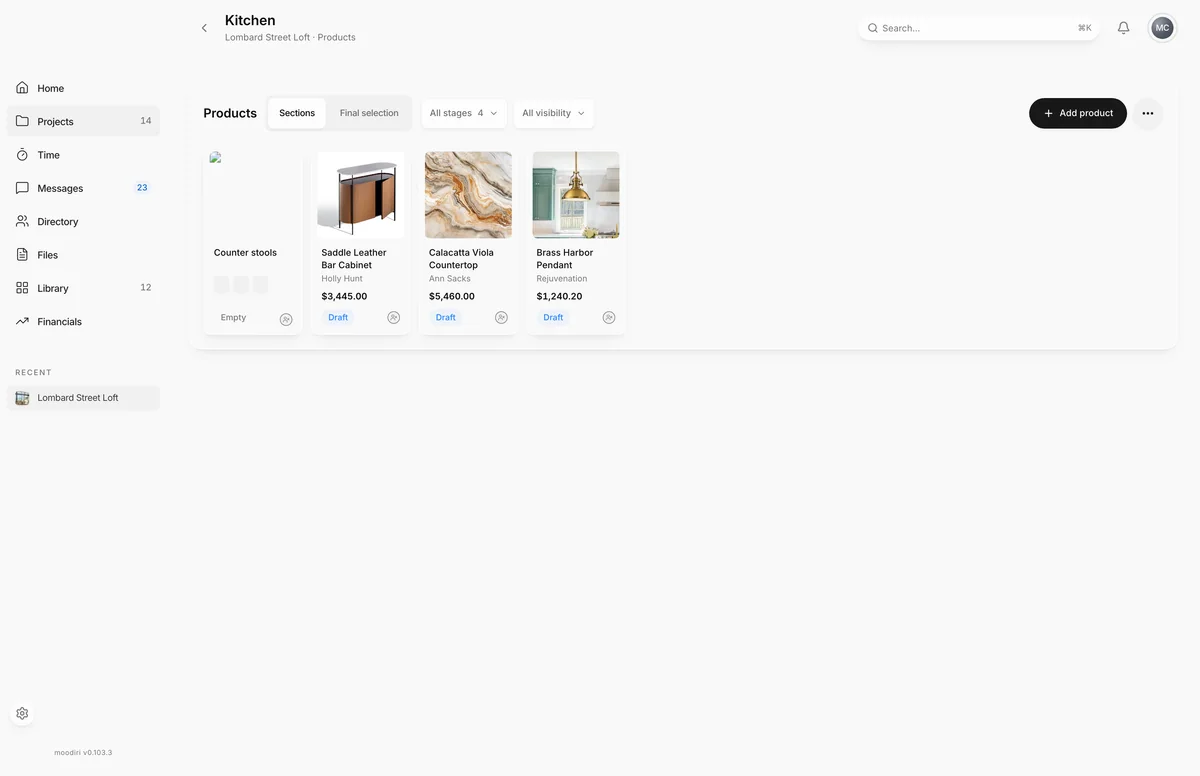
Task: Open the Lombard Street Loft recent project
Action: coord(83,398)
